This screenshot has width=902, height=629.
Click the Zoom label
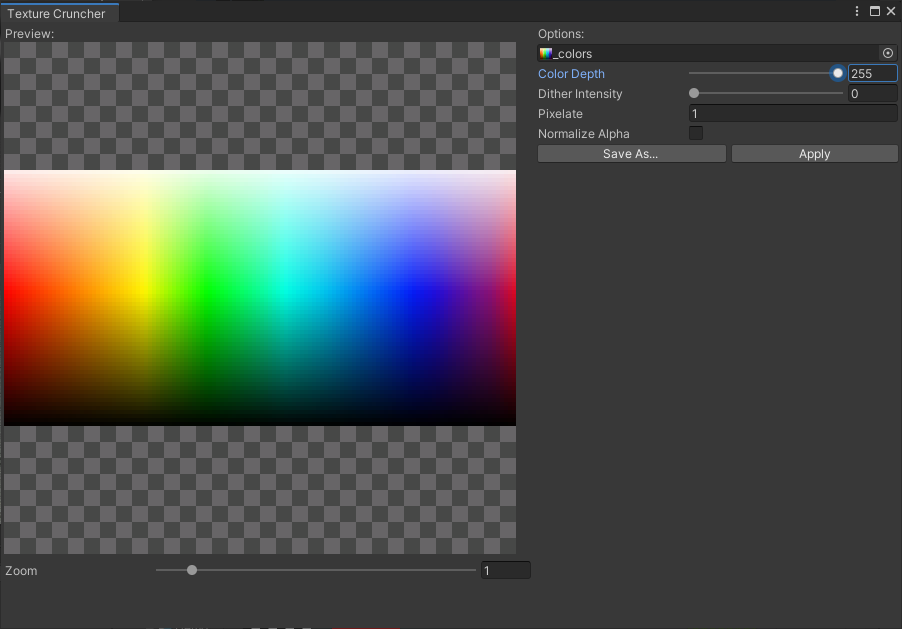21,570
